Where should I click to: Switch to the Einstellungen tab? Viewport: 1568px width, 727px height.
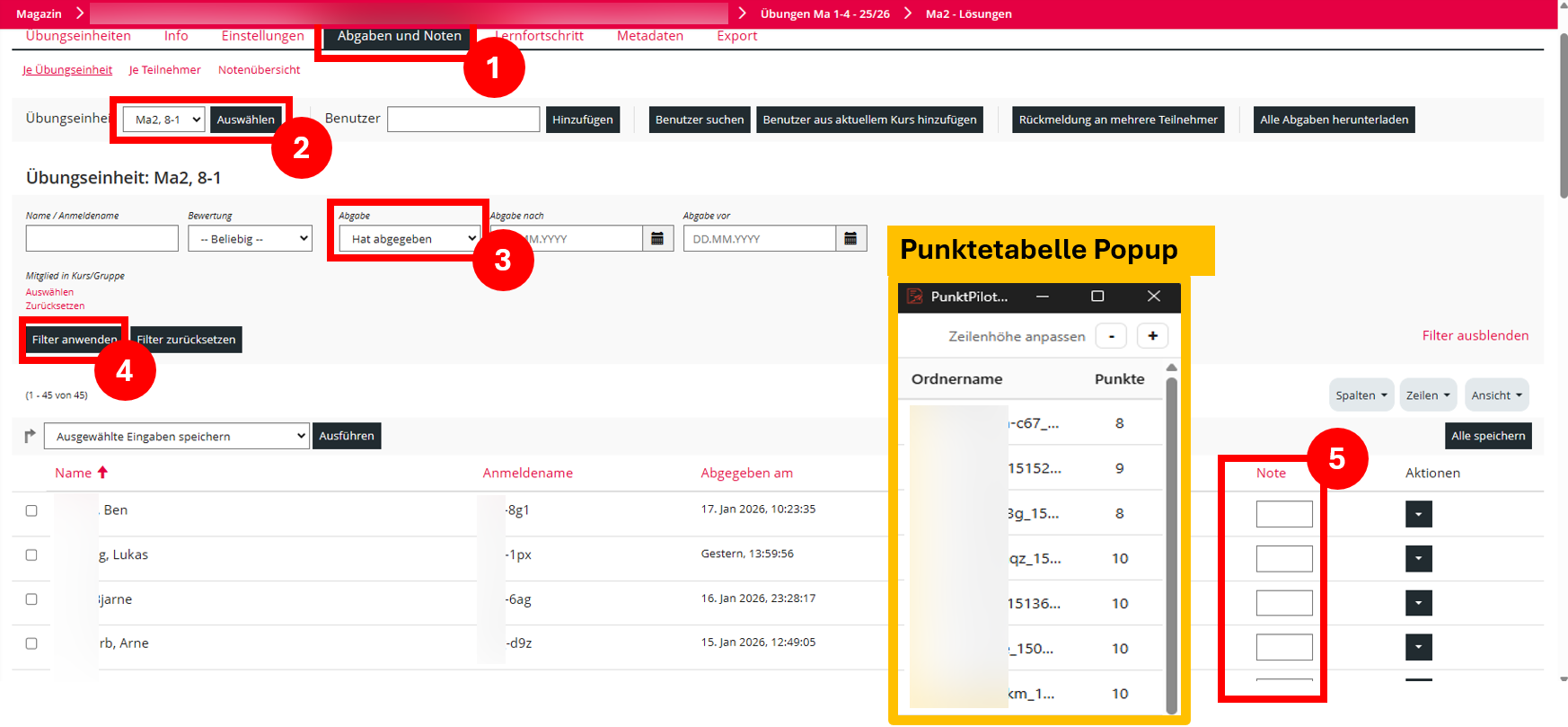click(x=263, y=36)
